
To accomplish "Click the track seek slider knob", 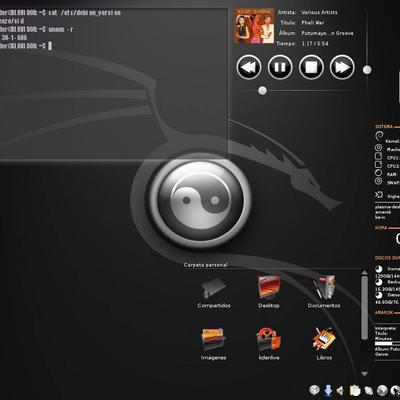I will point(262,91).
